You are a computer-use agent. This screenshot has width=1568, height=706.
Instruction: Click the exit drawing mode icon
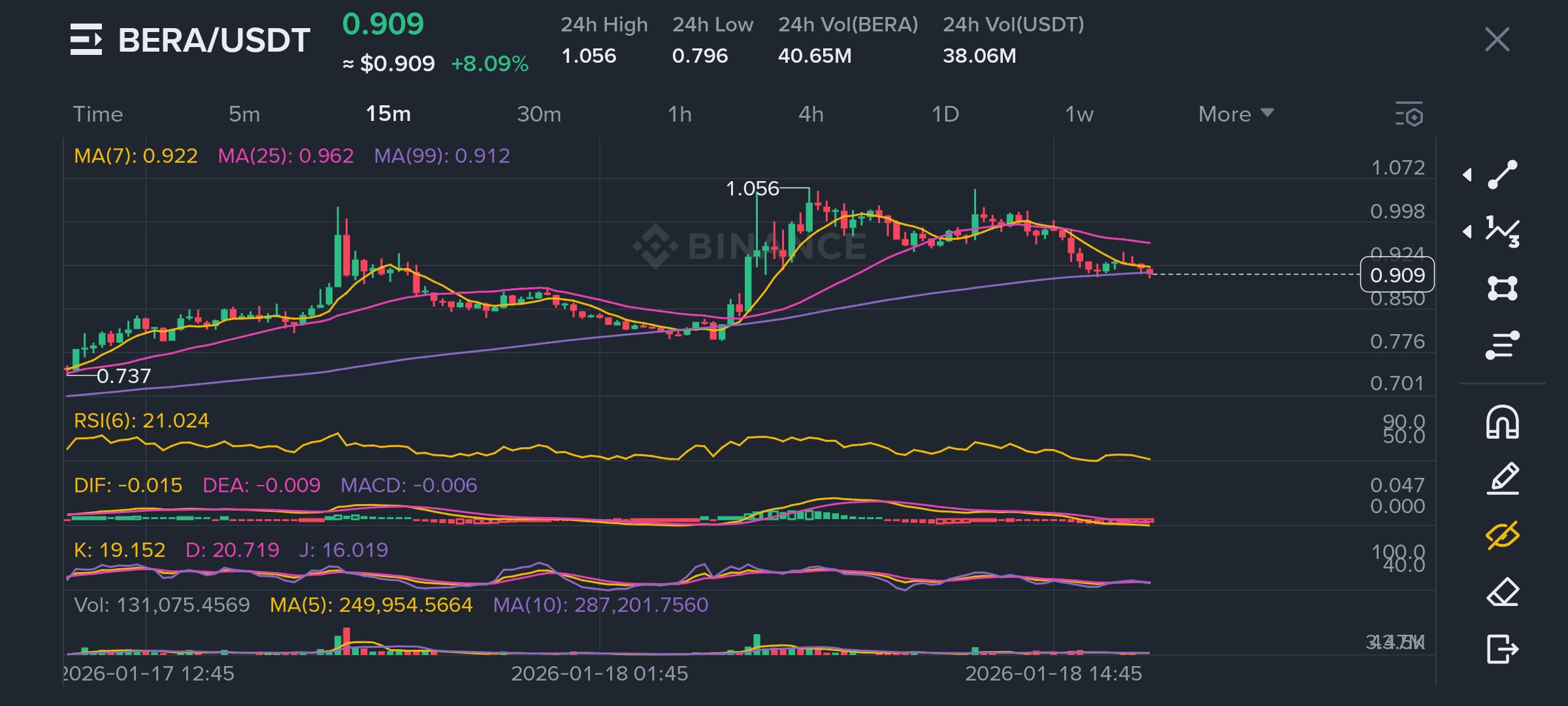(1502, 649)
